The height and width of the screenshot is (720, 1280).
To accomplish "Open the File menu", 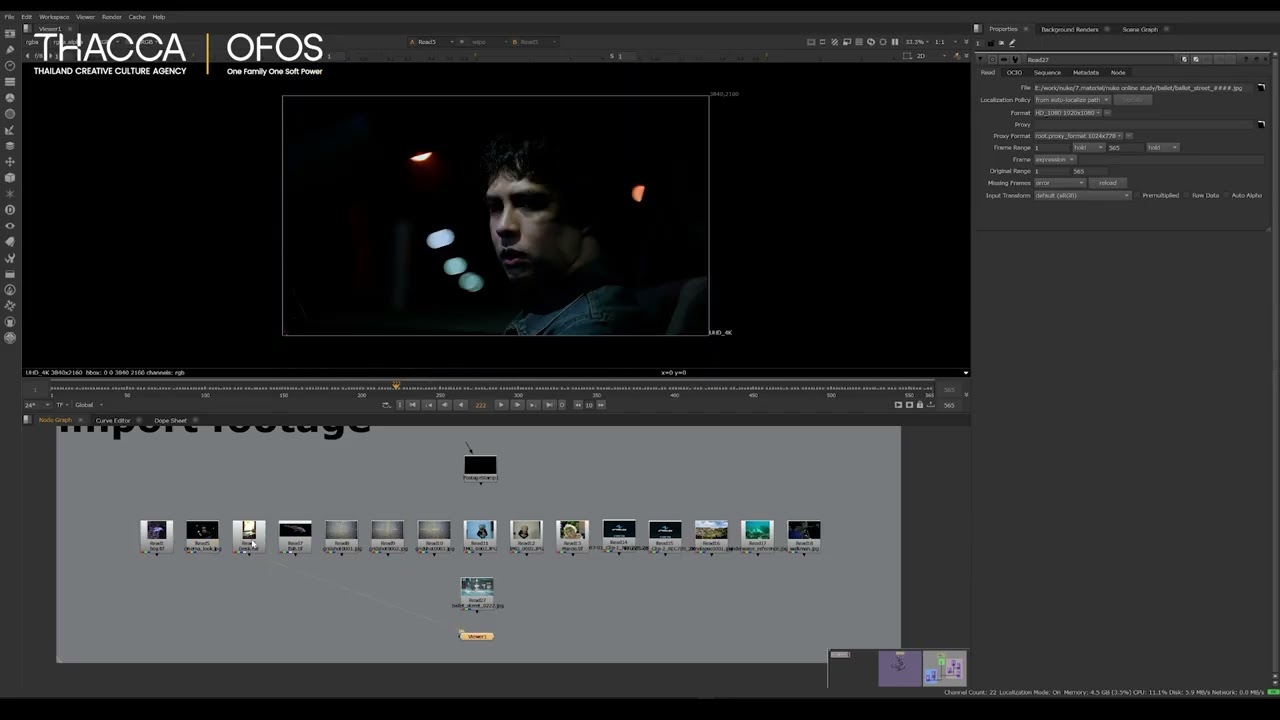I will coord(10,17).
